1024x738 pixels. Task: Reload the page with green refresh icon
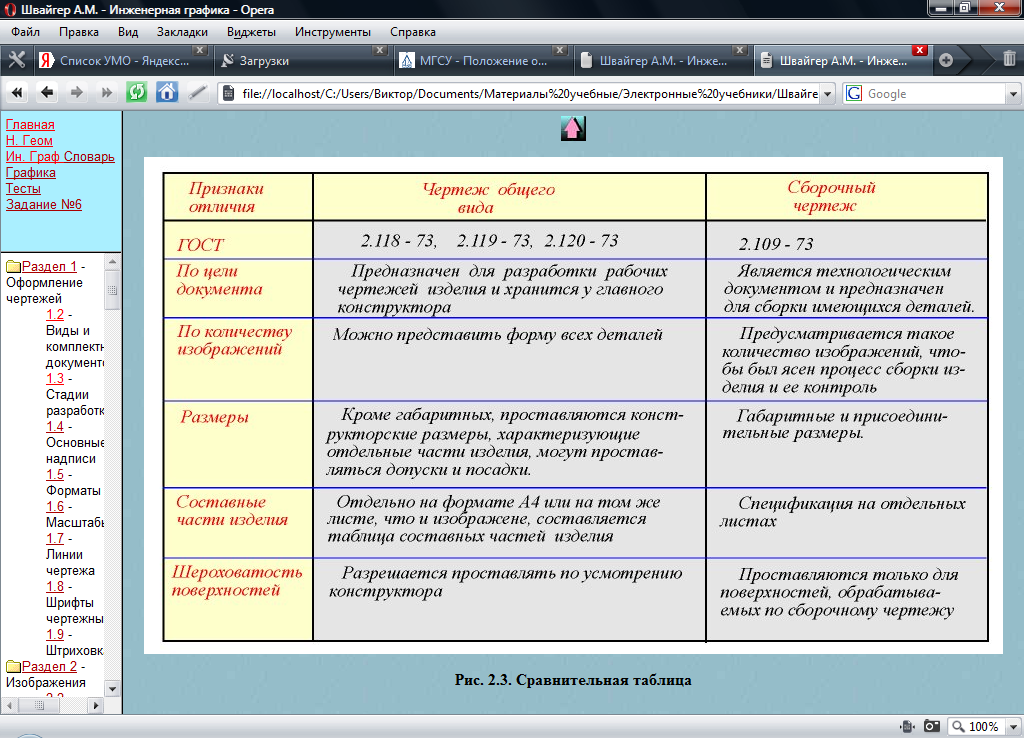(136, 92)
